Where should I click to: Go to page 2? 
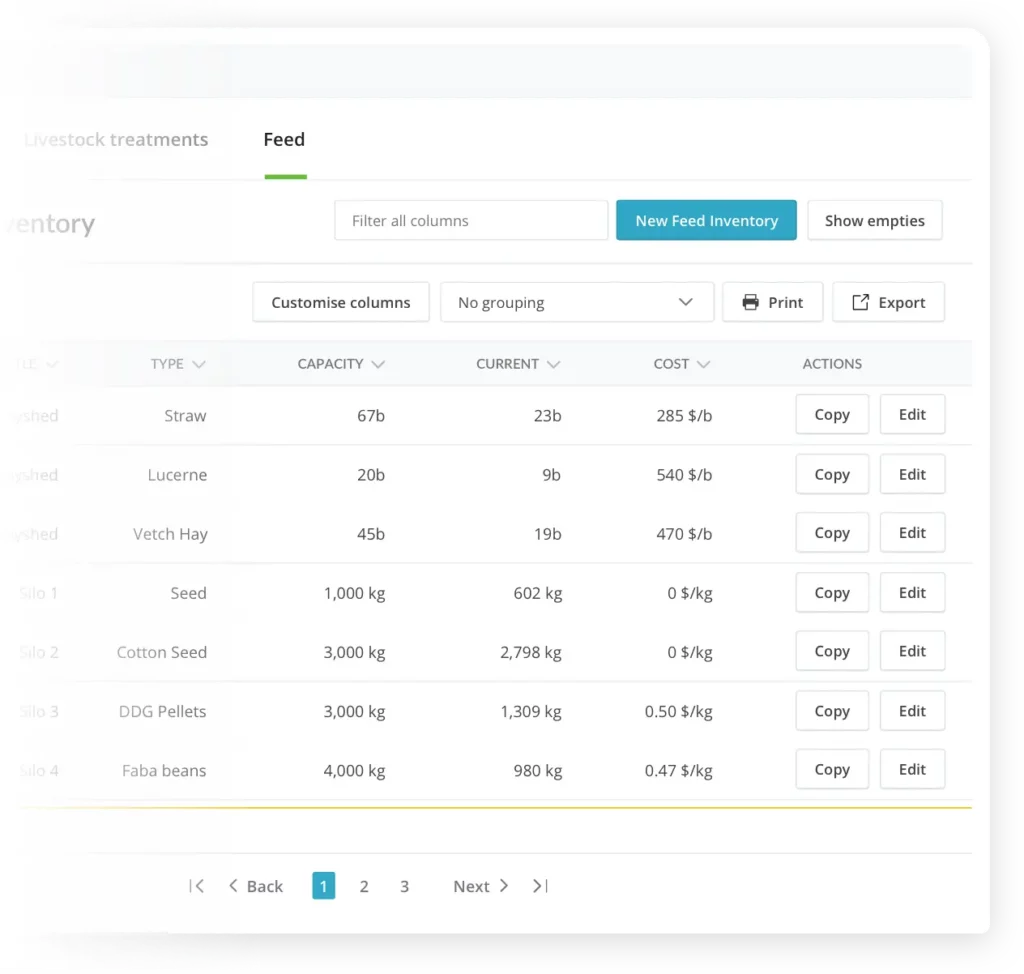point(364,886)
